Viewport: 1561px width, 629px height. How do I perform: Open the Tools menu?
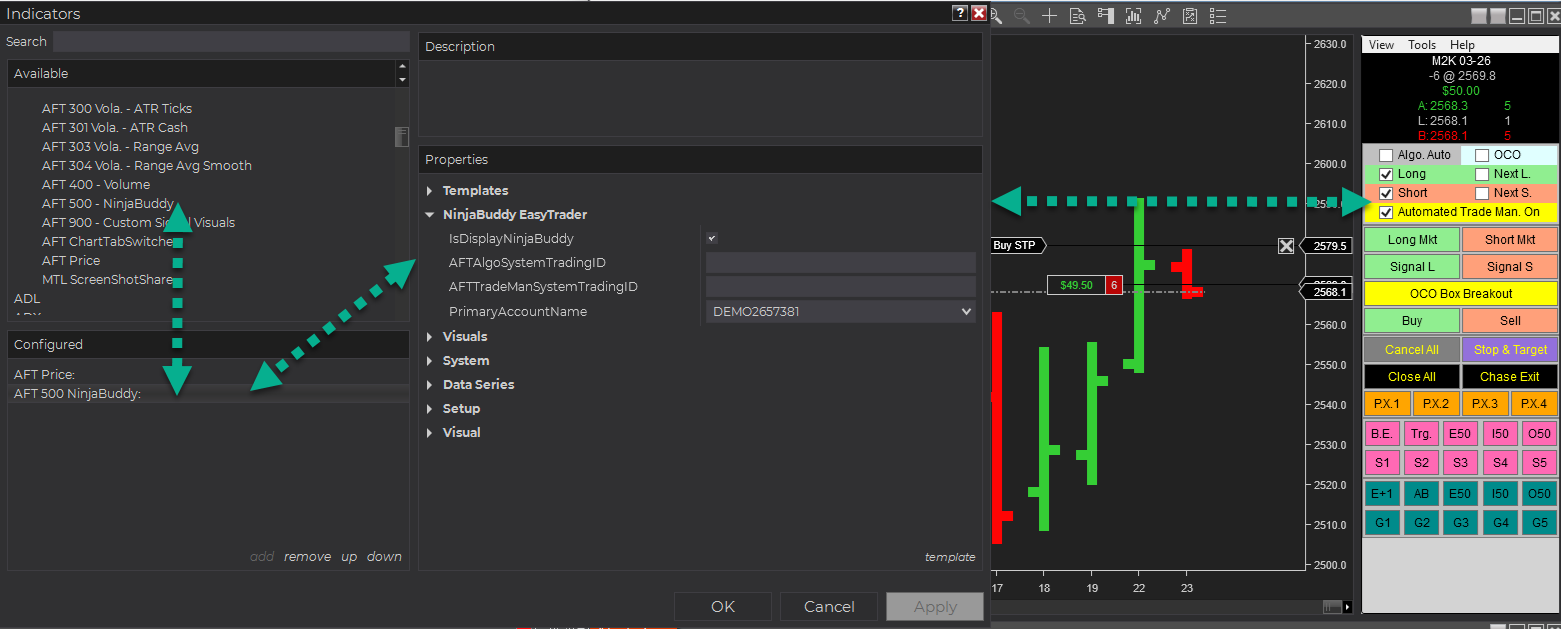tap(1422, 44)
